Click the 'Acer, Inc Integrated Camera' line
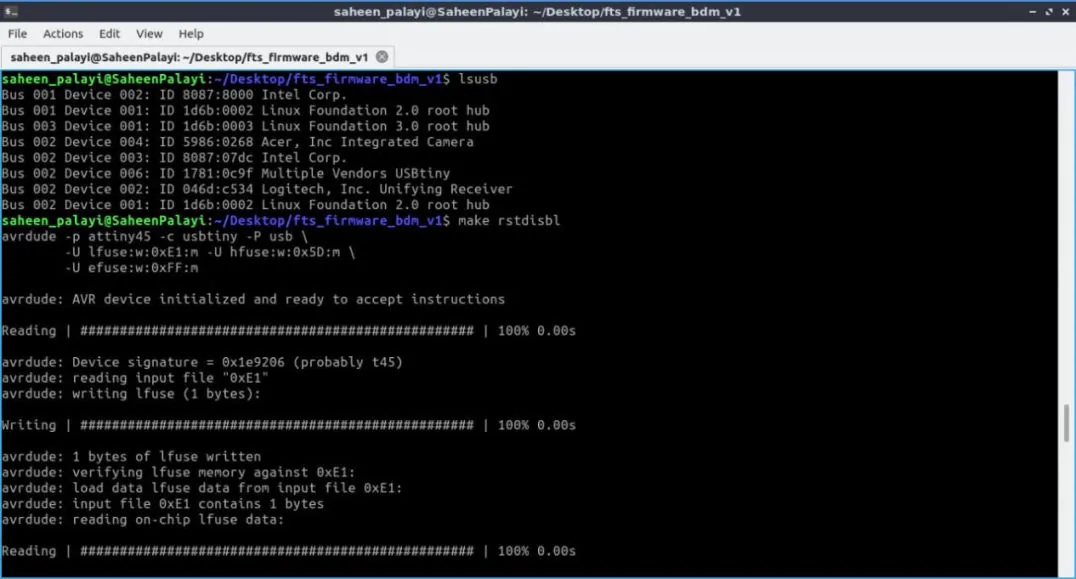 (x=237, y=142)
